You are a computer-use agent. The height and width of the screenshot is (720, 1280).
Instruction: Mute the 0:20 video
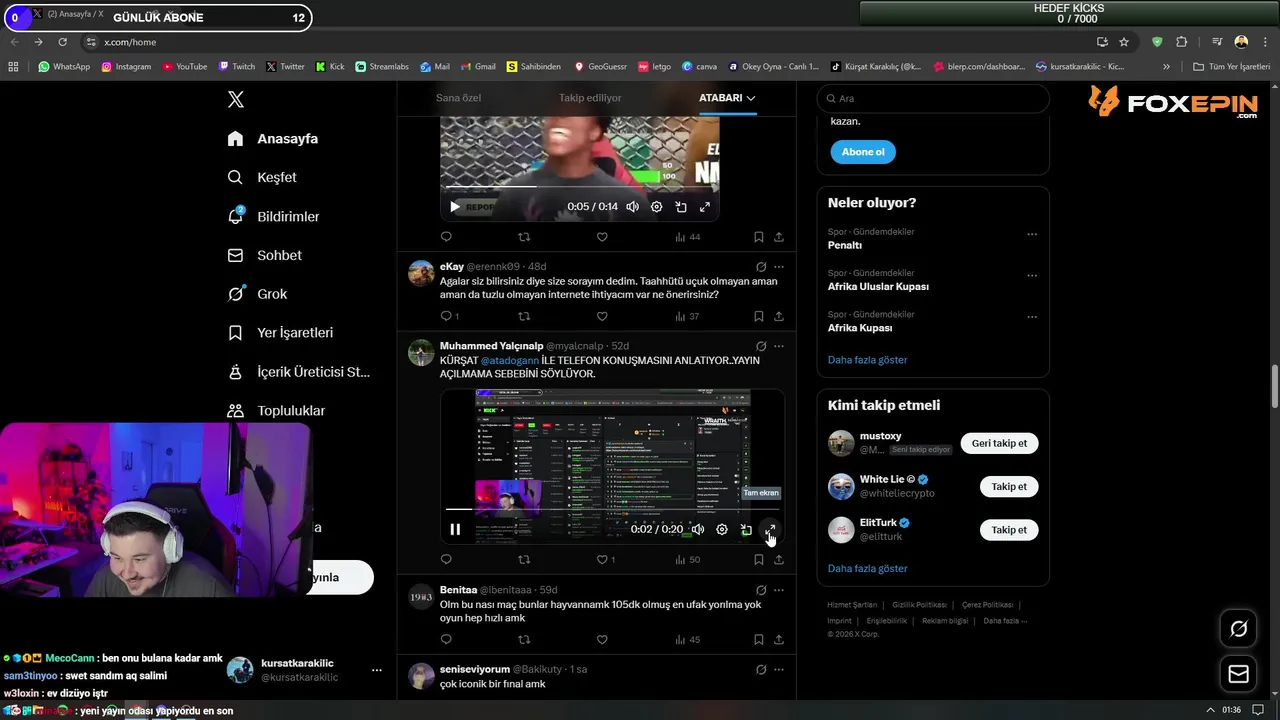698,529
